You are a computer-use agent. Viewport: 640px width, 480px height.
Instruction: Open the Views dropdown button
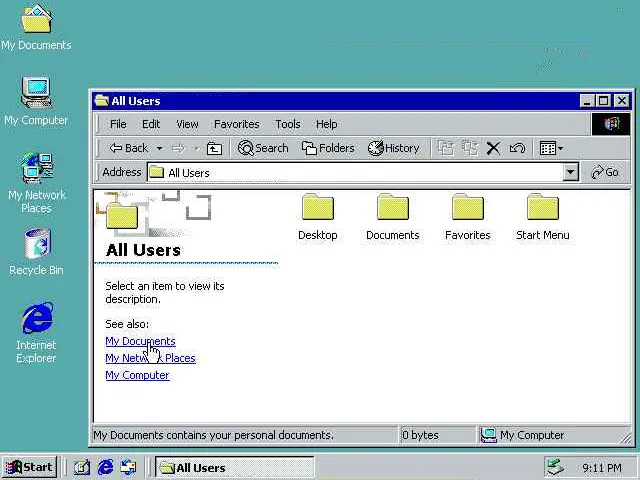[551, 148]
